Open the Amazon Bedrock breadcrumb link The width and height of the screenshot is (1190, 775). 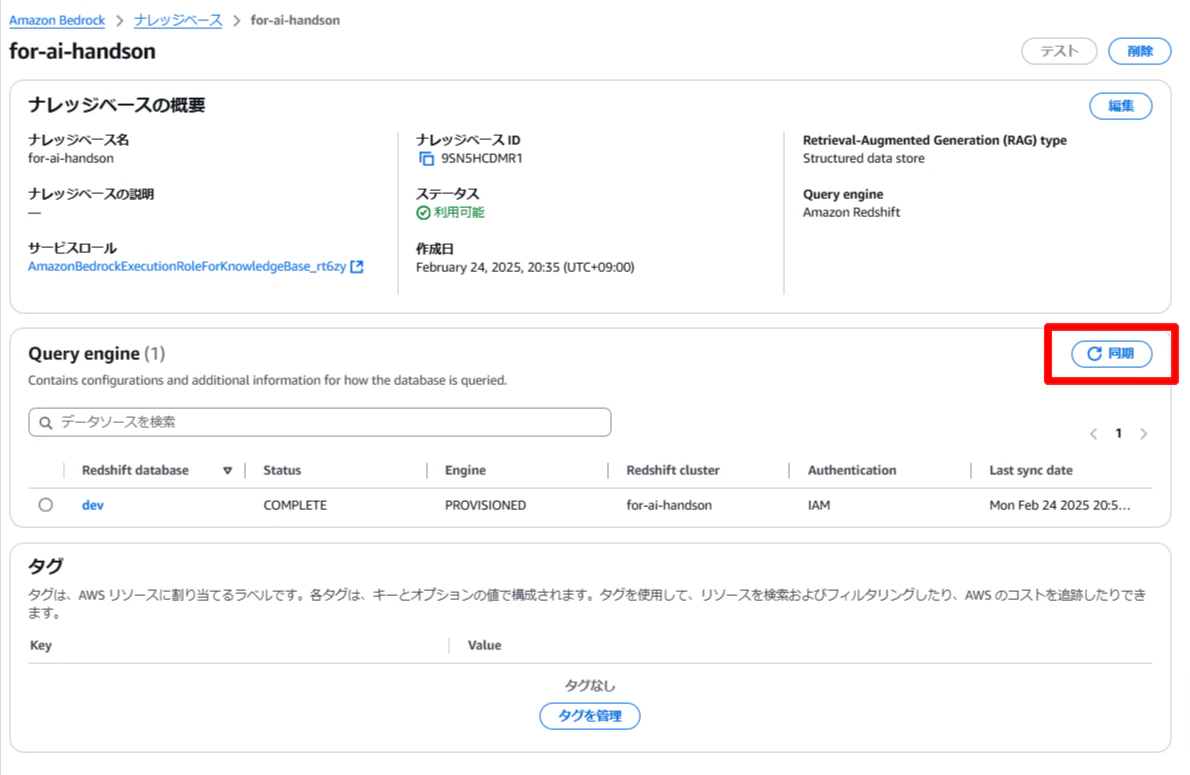(x=57, y=20)
